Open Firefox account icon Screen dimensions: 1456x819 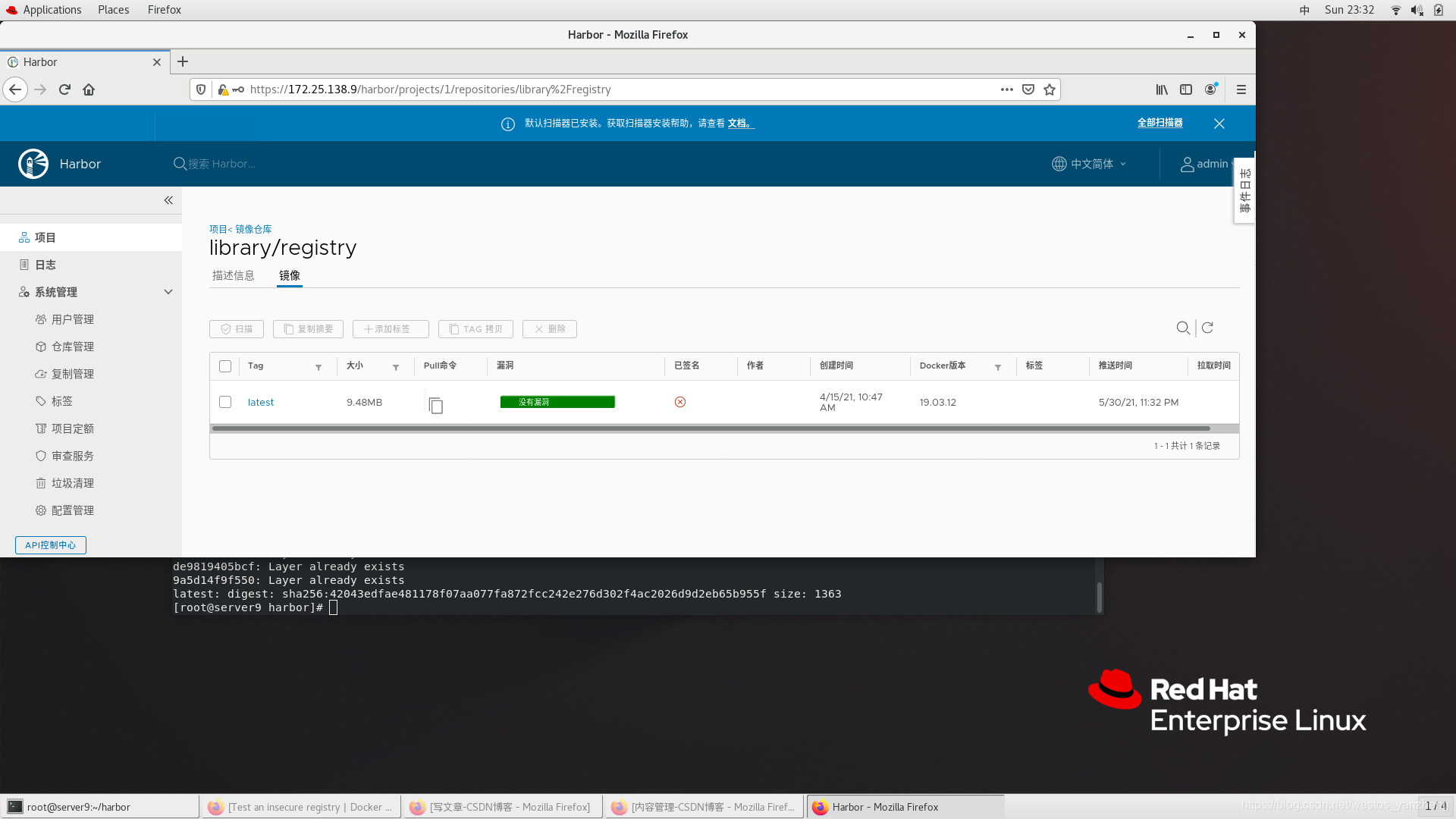tap(1211, 89)
